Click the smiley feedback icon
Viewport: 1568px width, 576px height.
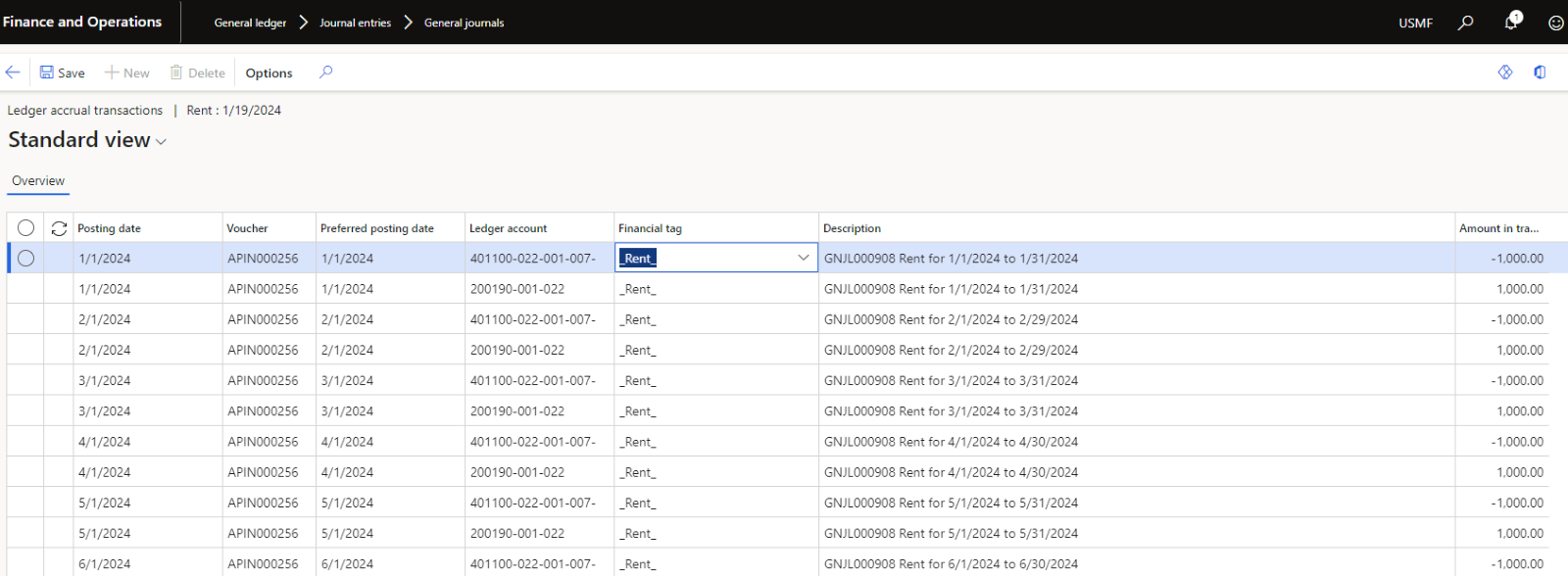point(1555,23)
